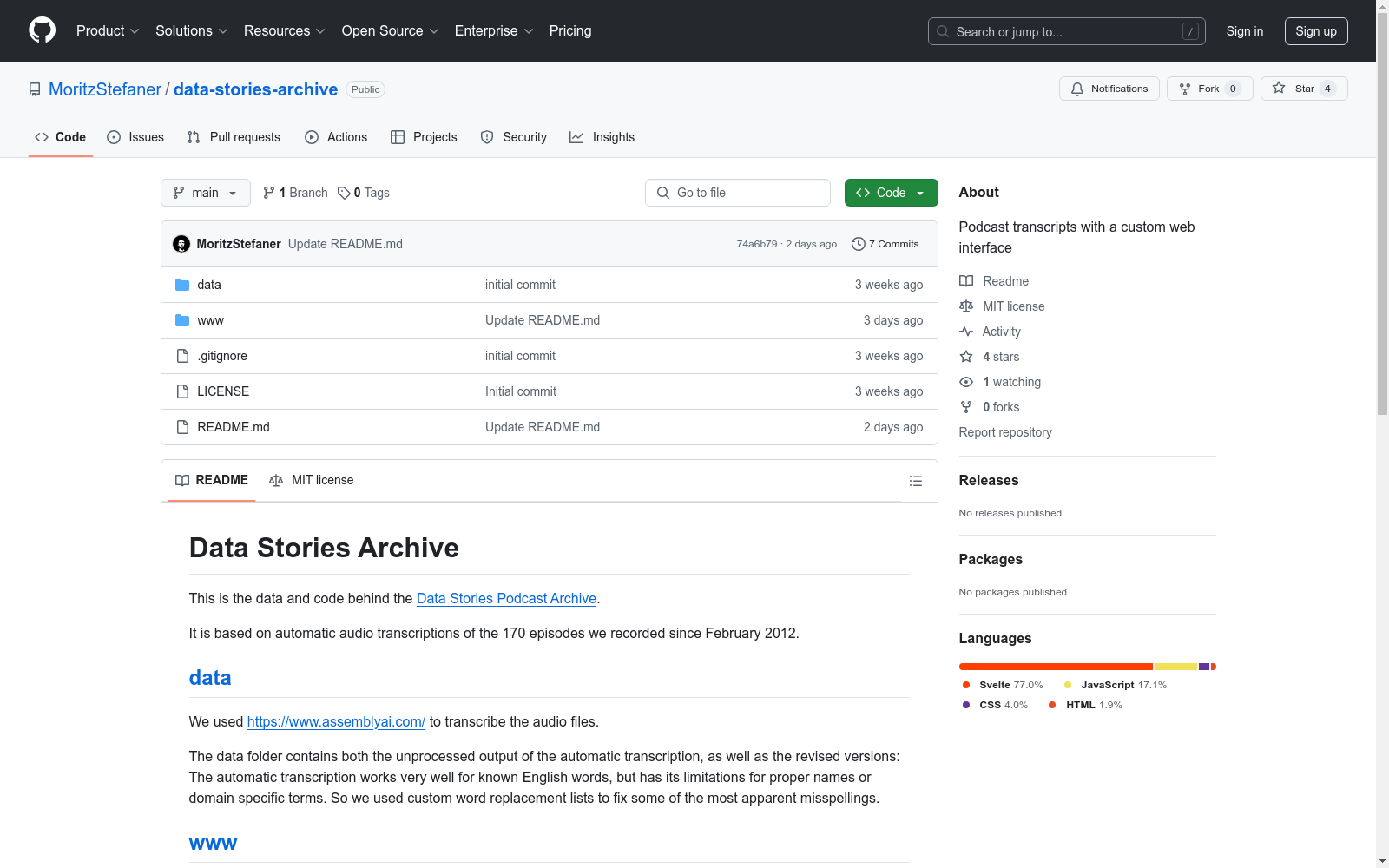The width and height of the screenshot is (1389, 868).
Task: Open the Packages section heading
Action: tap(991, 559)
